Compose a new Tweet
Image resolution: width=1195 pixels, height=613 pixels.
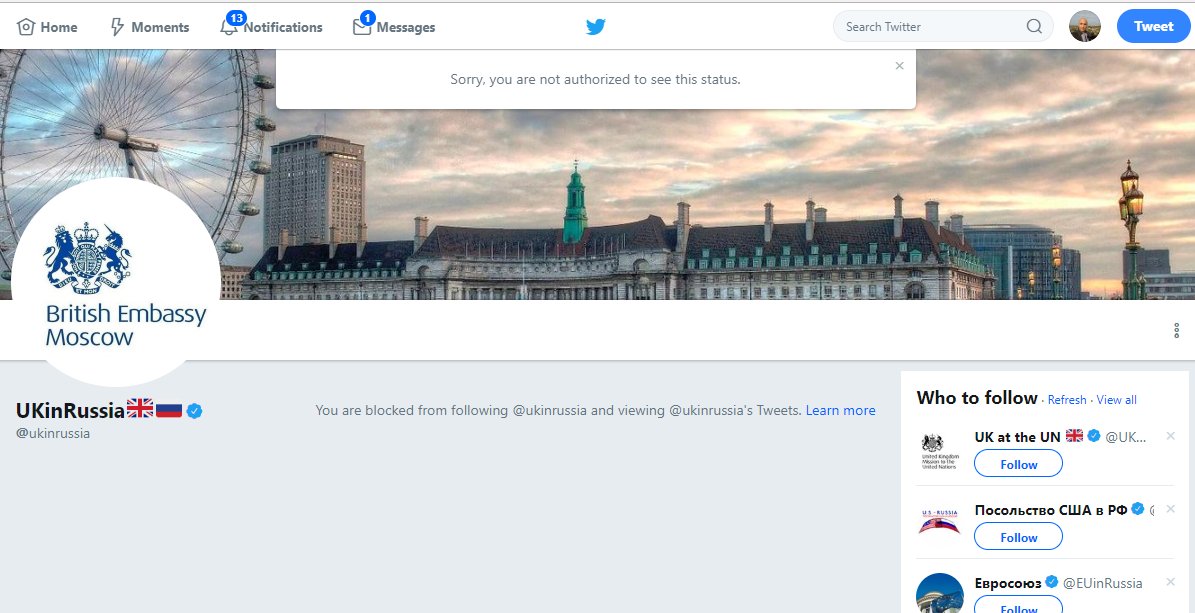1153,27
